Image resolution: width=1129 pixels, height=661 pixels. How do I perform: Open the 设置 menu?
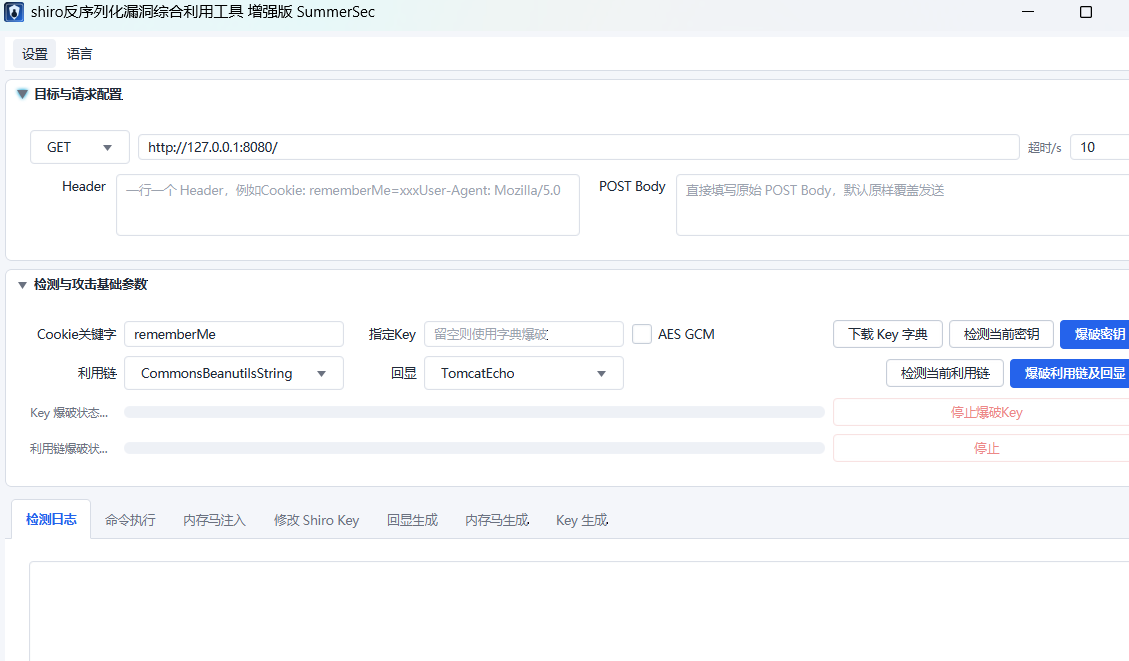[x=35, y=54]
